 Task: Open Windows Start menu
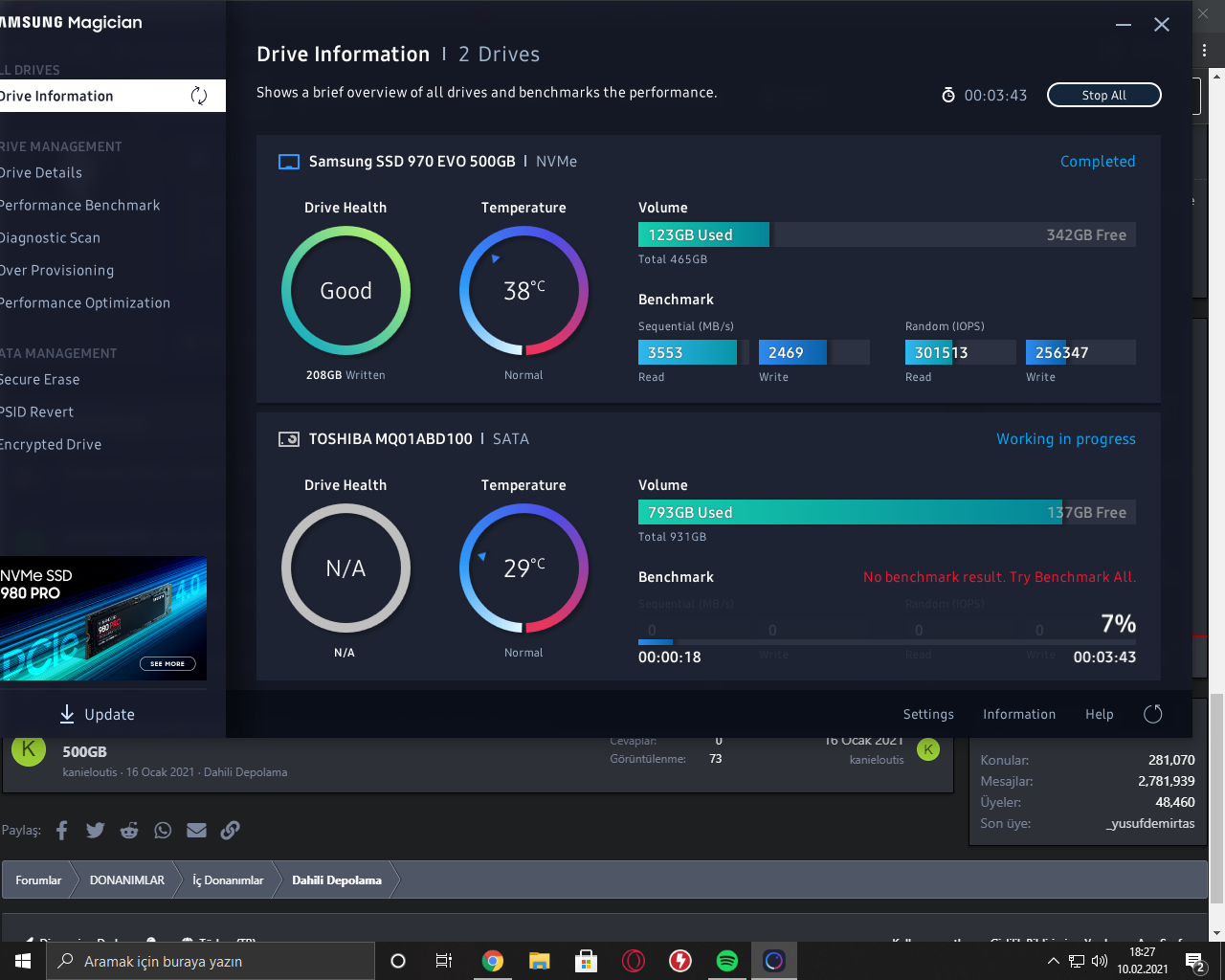point(23,961)
